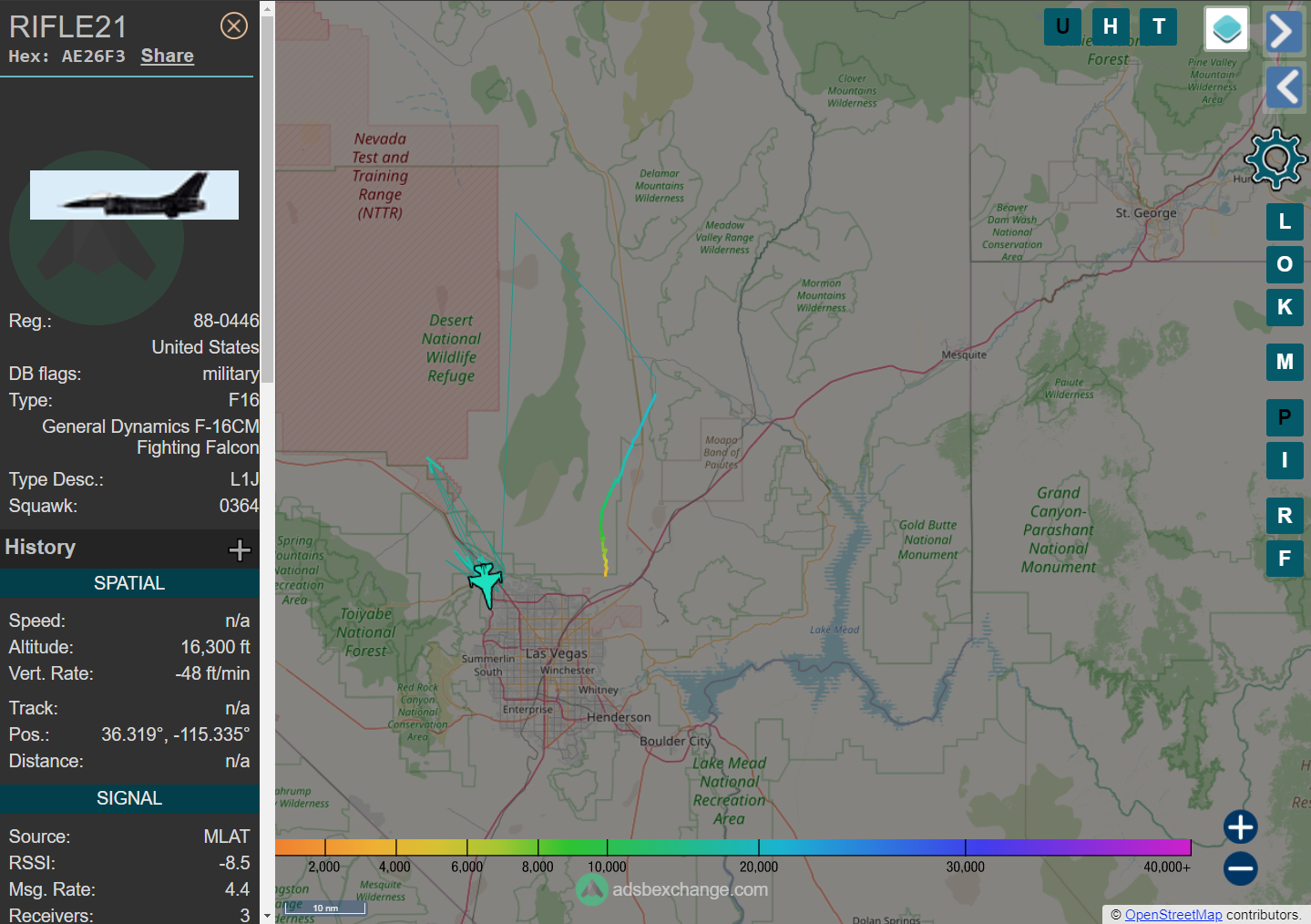Click the SPATIAL section header
Screen dimensions: 1311x924
point(129,583)
